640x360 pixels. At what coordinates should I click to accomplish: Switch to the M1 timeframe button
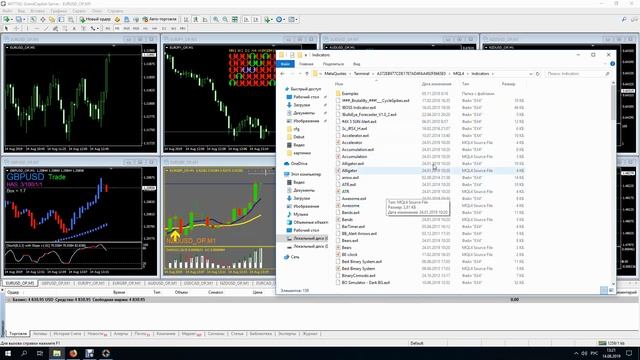coord(108,29)
